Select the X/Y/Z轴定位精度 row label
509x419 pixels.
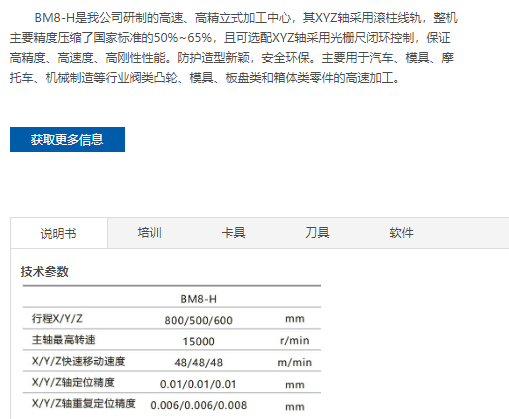pyautogui.click(x=73, y=382)
